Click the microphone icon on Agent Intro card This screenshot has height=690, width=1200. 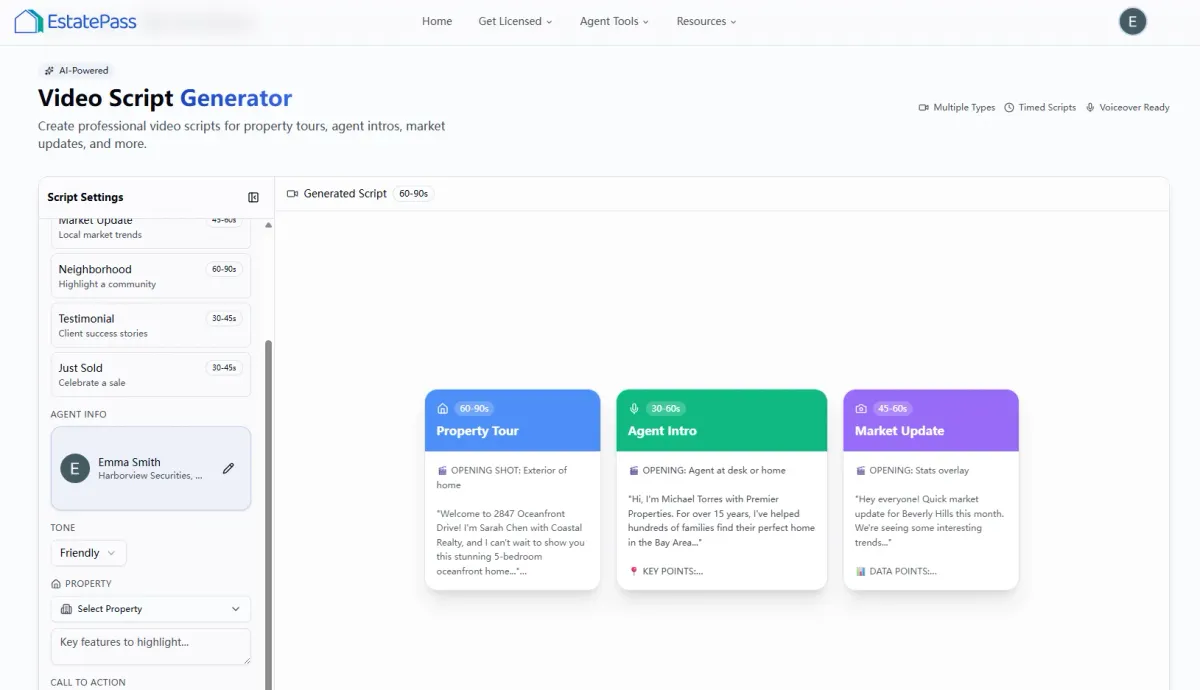pos(634,409)
